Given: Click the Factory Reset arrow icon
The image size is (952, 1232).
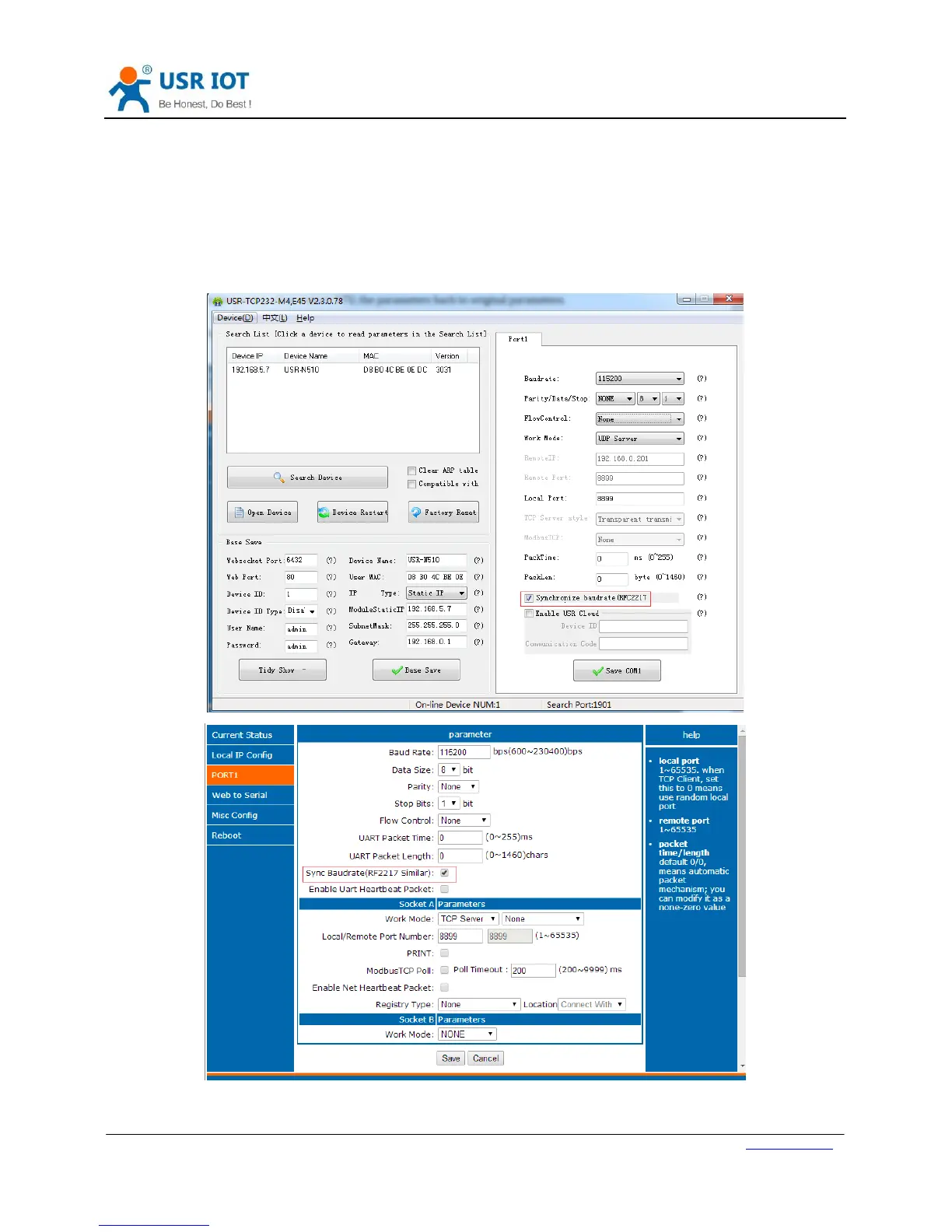Looking at the screenshot, I should [416, 513].
